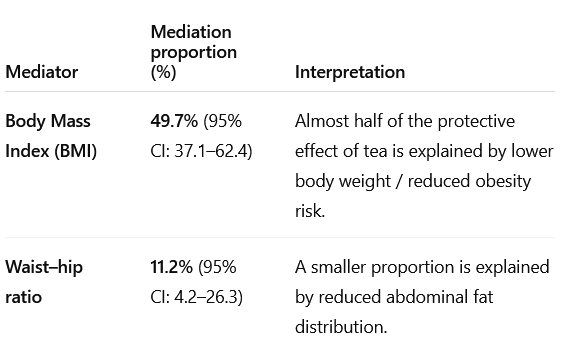Image resolution: width=569 pixels, height=361 pixels.
Task: Click the text 'body weight / reduced obesity'
Action: 413,181
